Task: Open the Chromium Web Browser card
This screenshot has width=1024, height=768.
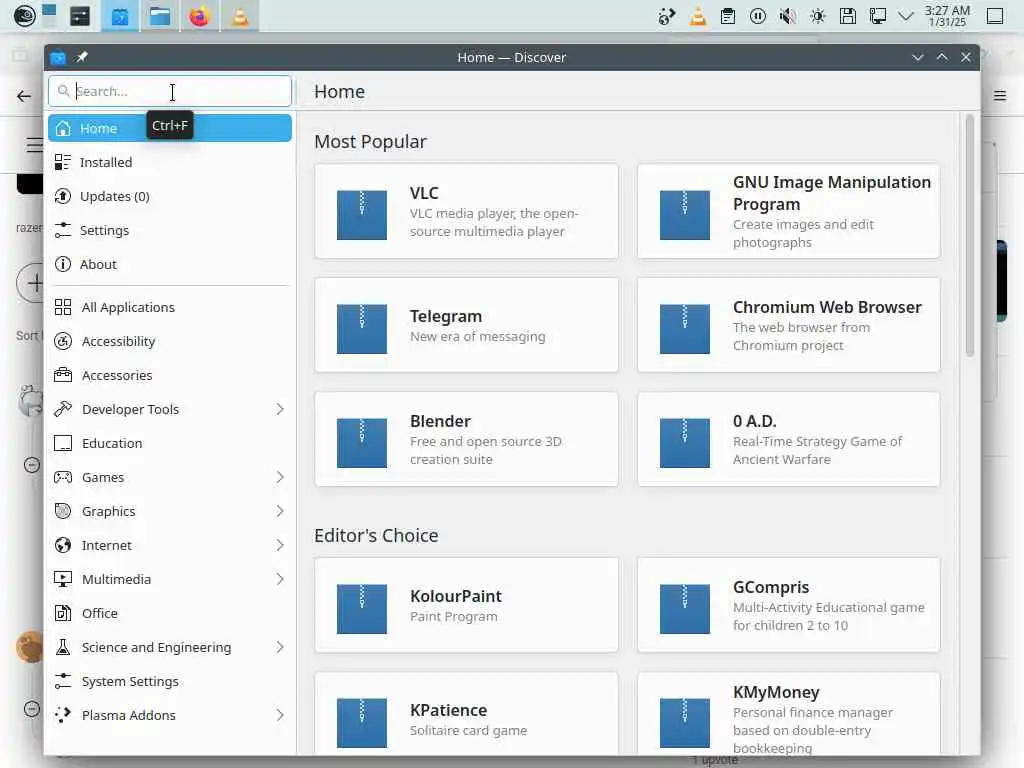Action: click(788, 325)
